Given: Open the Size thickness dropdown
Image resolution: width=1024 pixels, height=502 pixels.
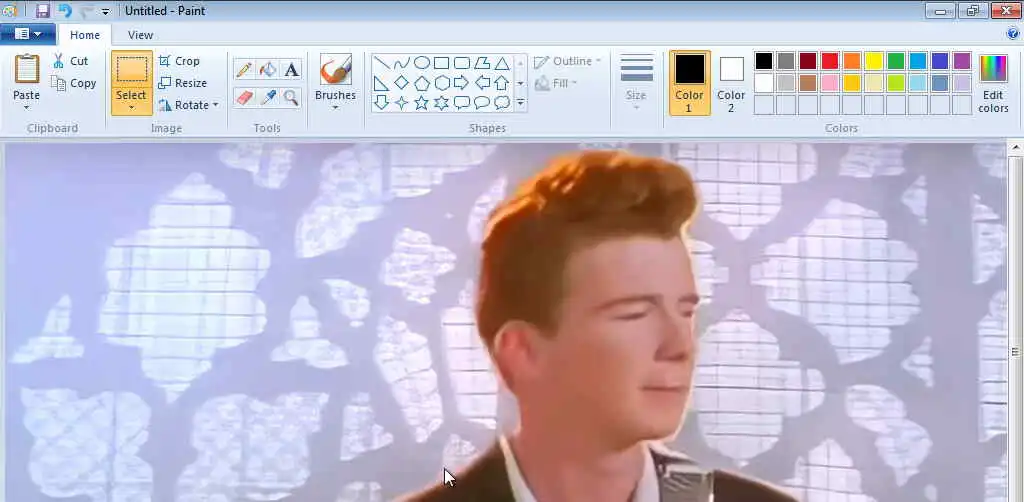Looking at the screenshot, I should click(x=636, y=83).
